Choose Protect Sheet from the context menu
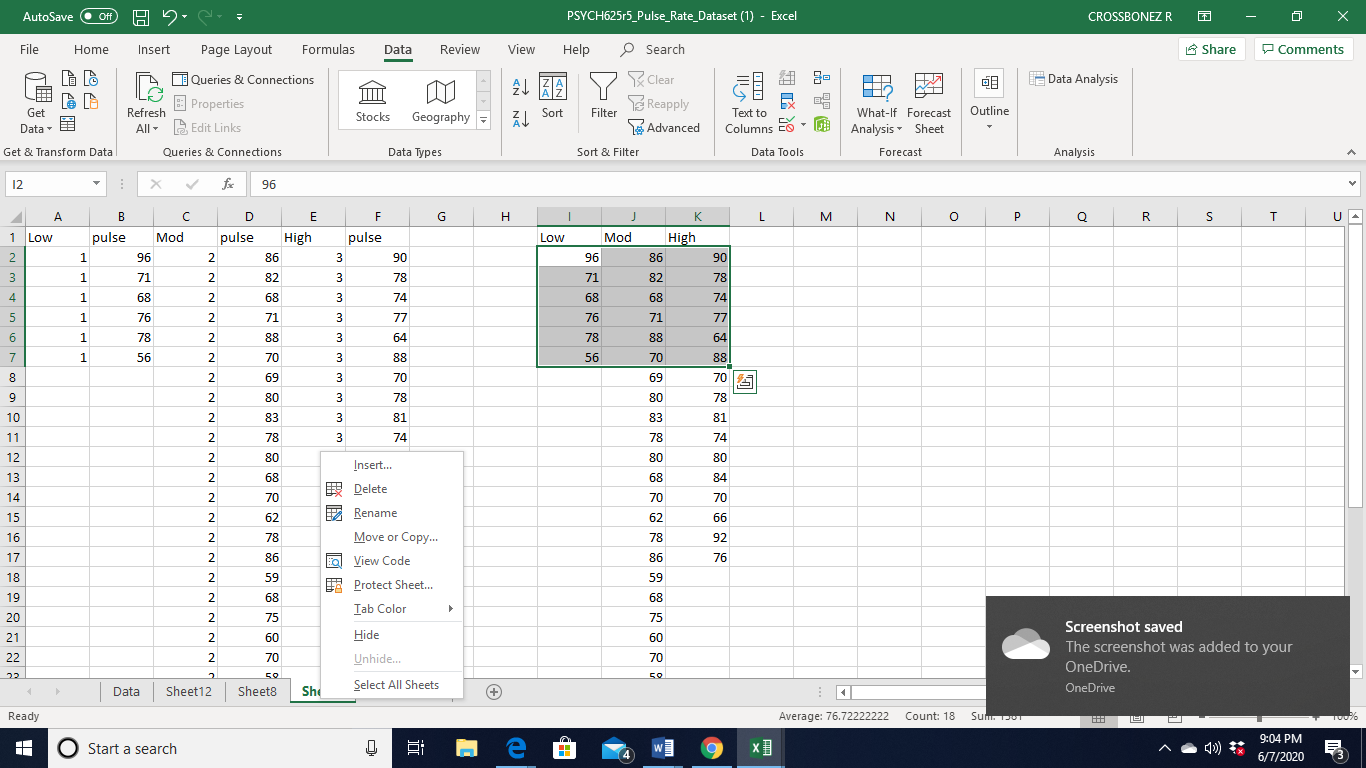 pos(394,585)
